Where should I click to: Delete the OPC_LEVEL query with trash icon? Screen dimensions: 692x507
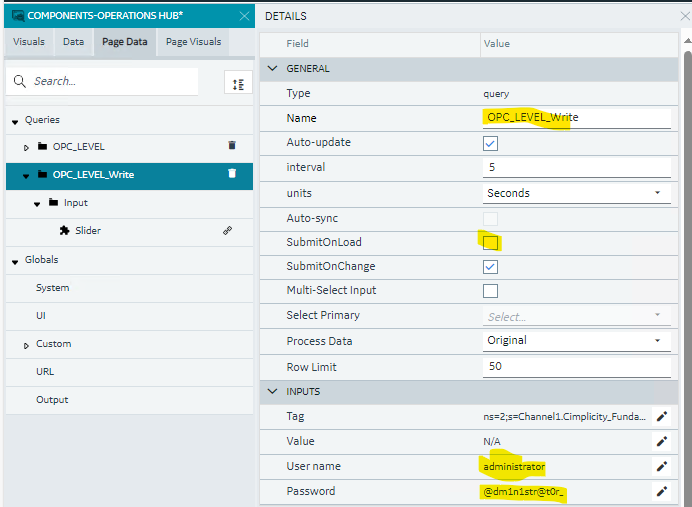[232, 145]
